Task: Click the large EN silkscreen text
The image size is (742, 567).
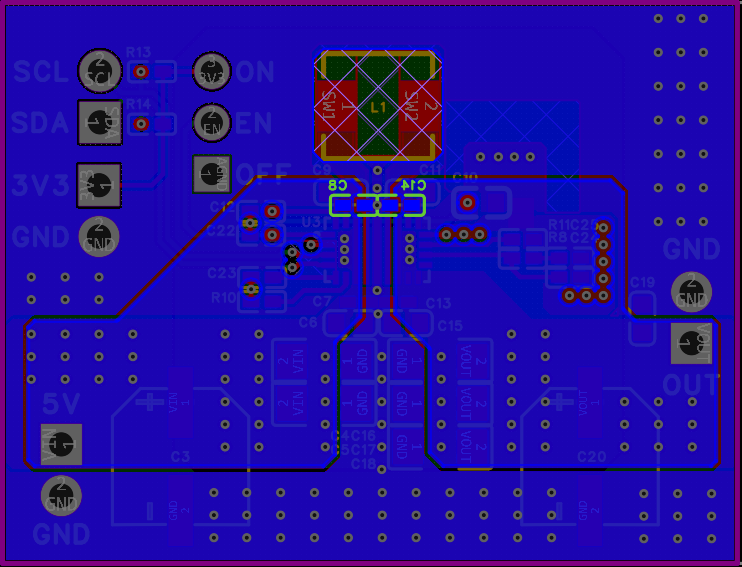Action: (254, 123)
